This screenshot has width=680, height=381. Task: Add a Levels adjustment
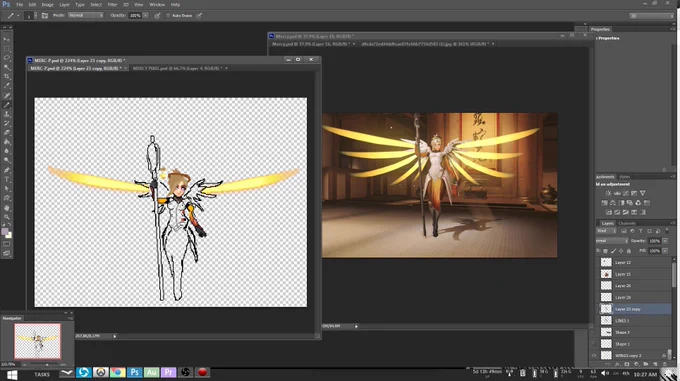point(617,193)
